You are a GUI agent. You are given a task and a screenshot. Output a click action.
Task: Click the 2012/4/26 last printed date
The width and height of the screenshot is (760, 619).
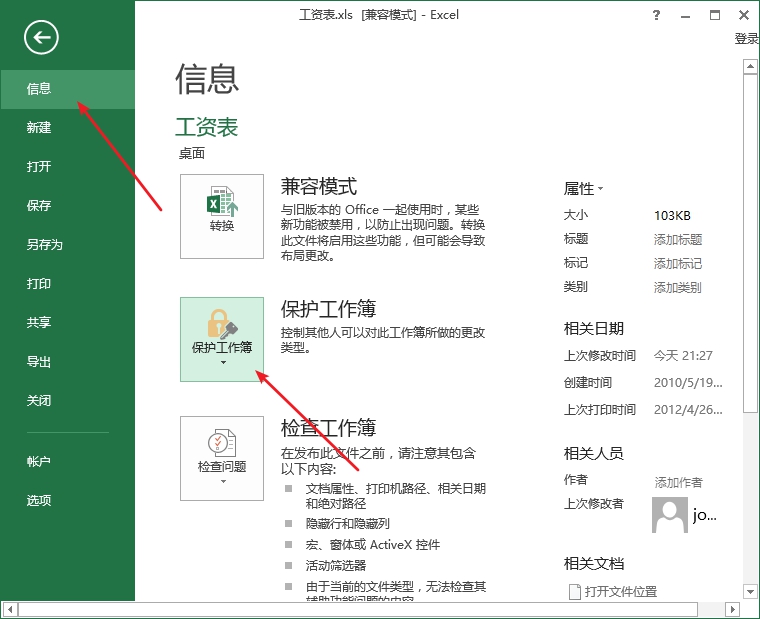[688, 410]
